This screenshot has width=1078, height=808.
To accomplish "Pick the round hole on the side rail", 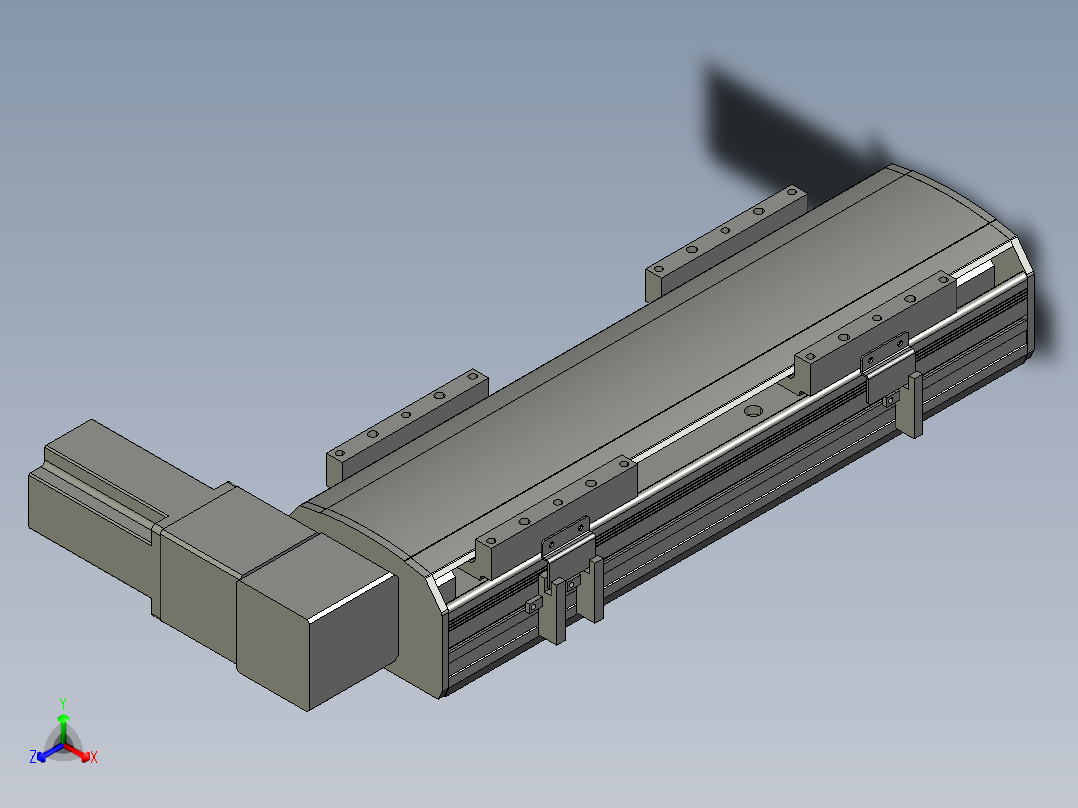I will (x=754, y=411).
